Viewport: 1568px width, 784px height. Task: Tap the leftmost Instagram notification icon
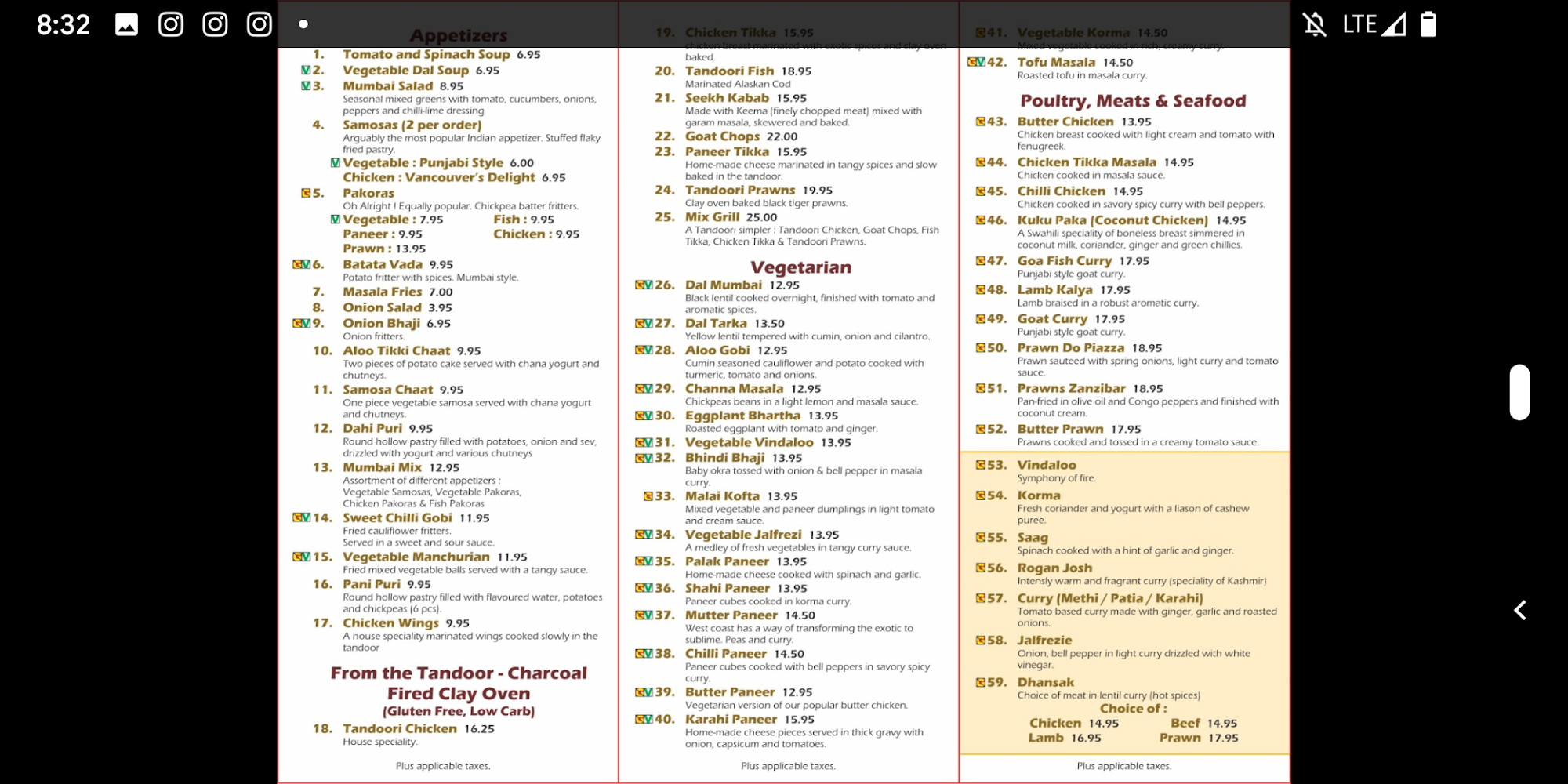[x=171, y=25]
